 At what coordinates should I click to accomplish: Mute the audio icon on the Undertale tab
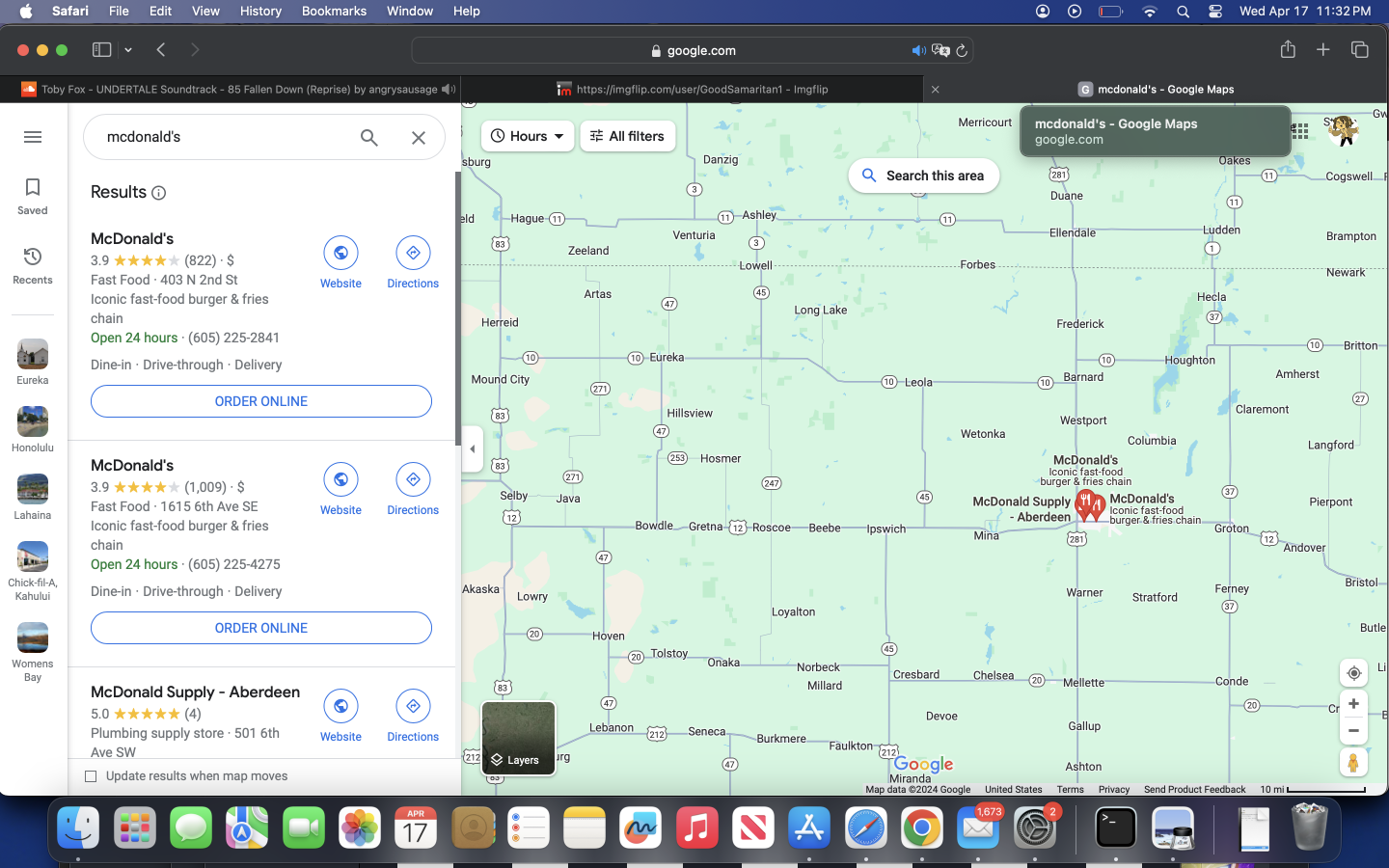point(449,89)
